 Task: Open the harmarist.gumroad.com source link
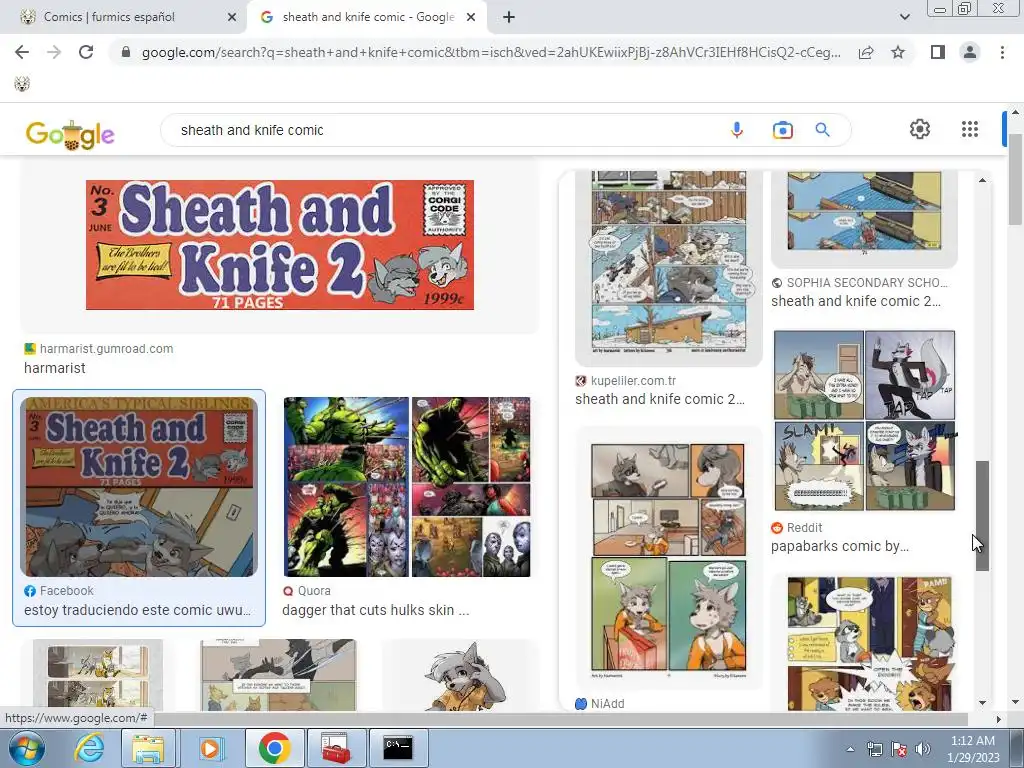106,349
